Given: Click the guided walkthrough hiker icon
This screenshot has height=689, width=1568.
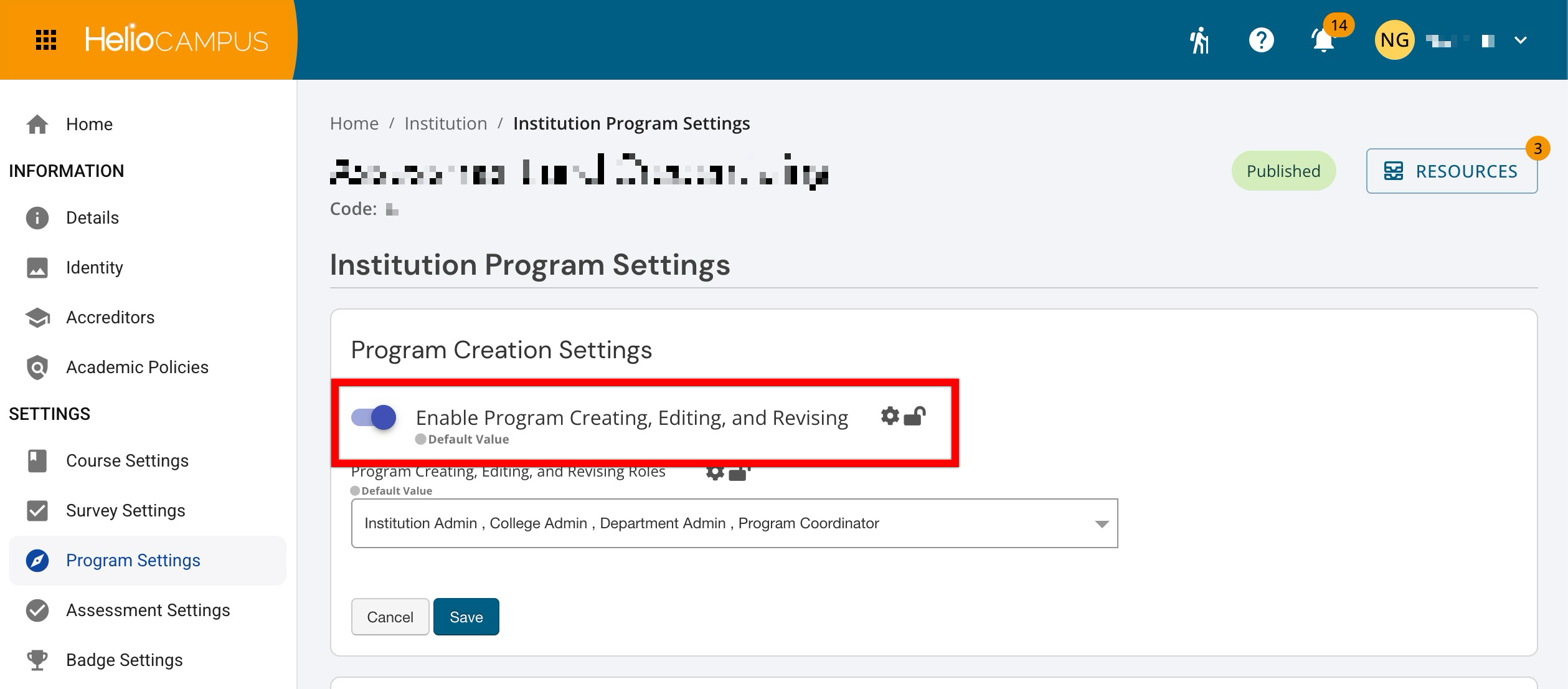Looking at the screenshot, I should coord(1199,40).
